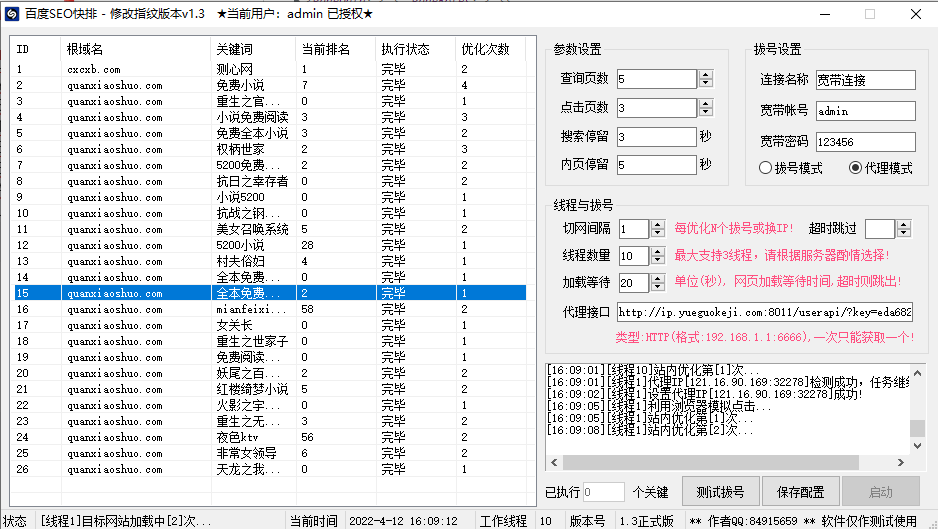Image resolution: width=938 pixels, height=529 pixels.
Task: Click the 执行状态 column header
Action: (416, 49)
